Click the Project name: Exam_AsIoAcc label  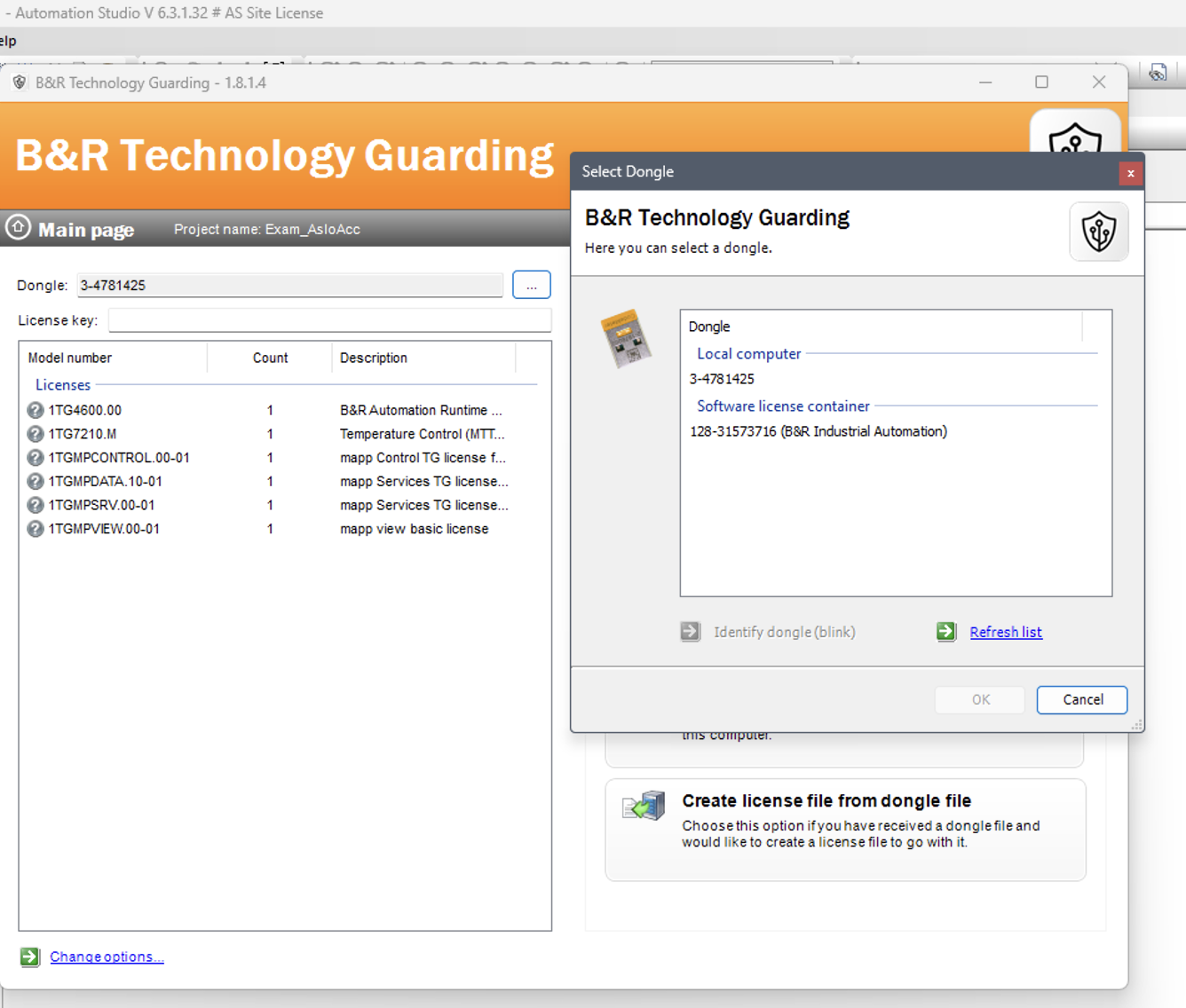[x=267, y=229]
